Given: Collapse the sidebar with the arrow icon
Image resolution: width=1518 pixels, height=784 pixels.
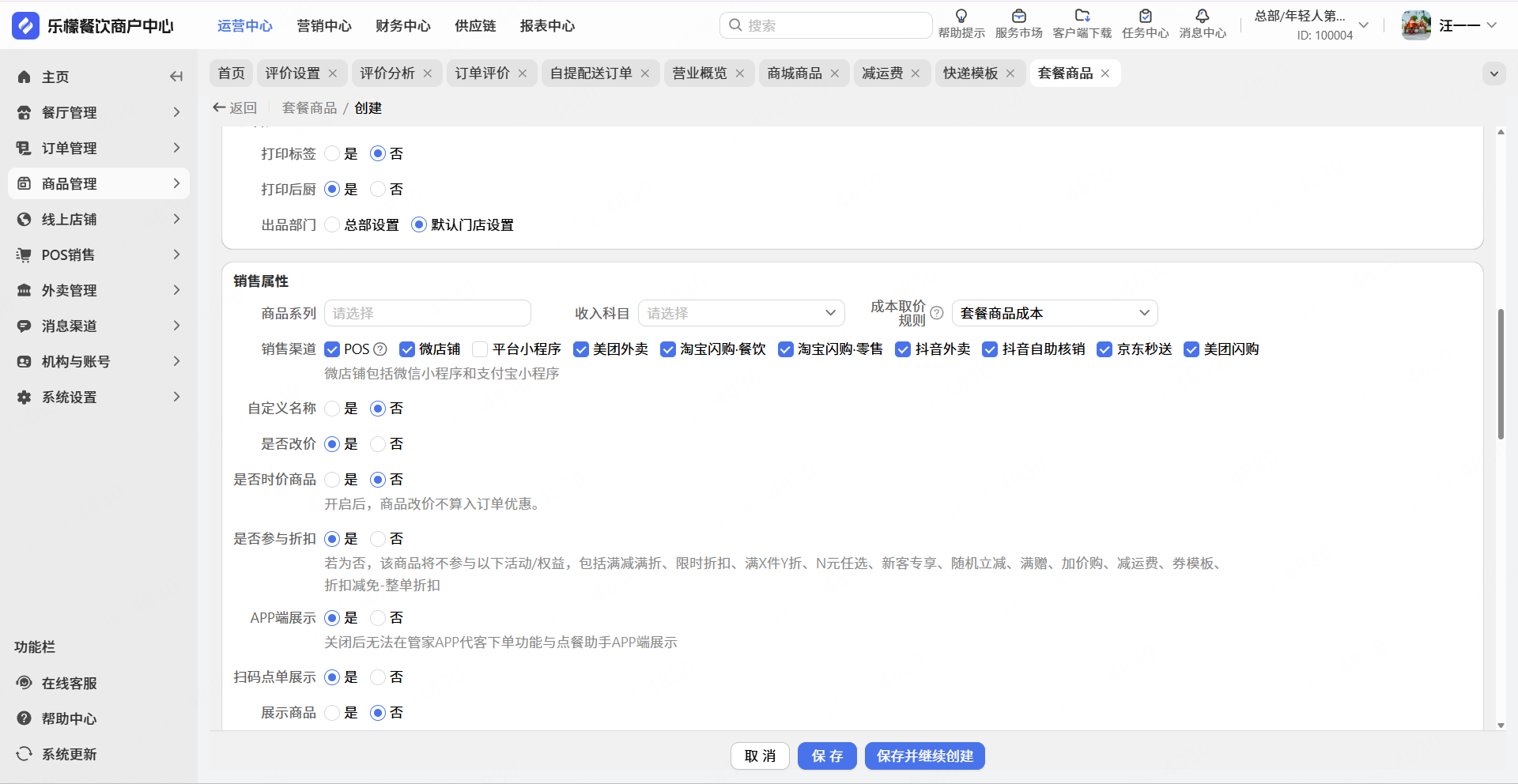Looking at the screenshot, I should pyautogui.click(x=176, y=77).
